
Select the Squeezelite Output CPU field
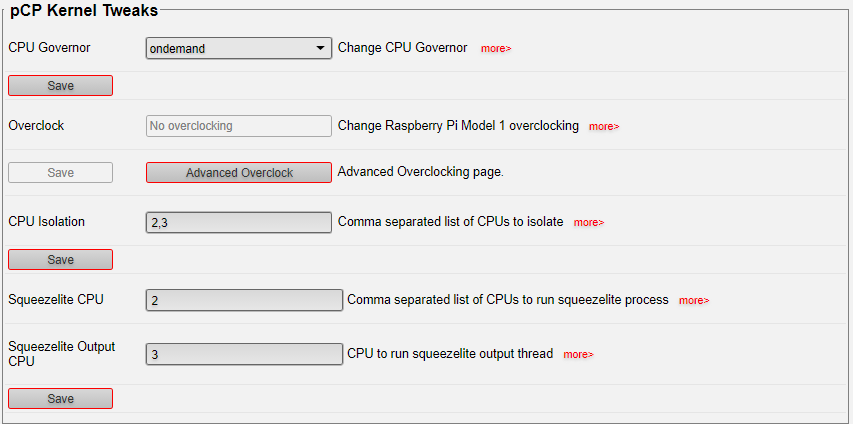point(245,354)
